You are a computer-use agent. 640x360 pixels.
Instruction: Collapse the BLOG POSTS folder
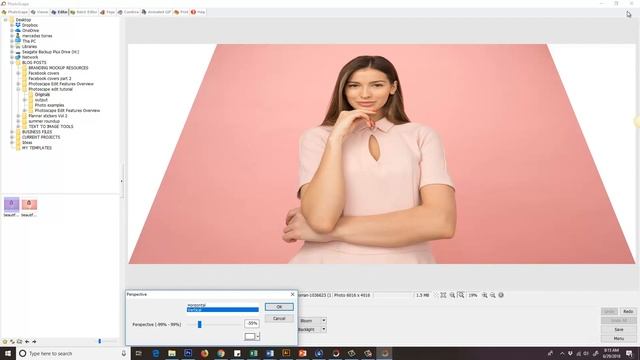coord(12,63)
